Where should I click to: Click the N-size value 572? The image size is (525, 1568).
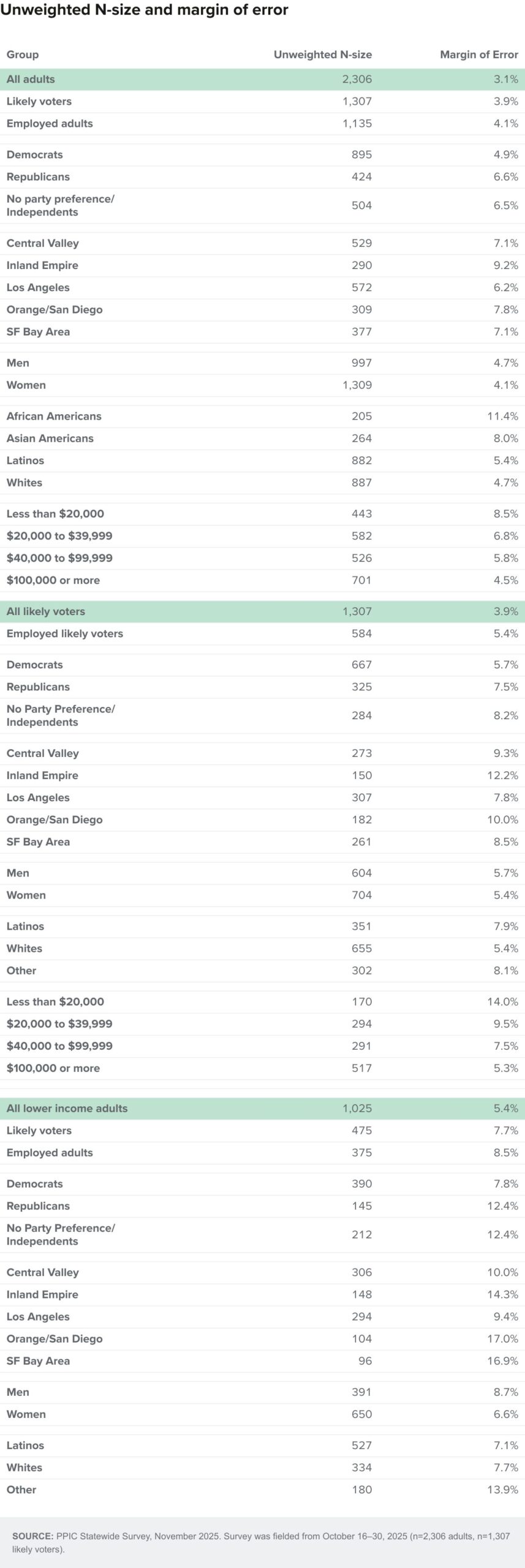click(361, 287)
